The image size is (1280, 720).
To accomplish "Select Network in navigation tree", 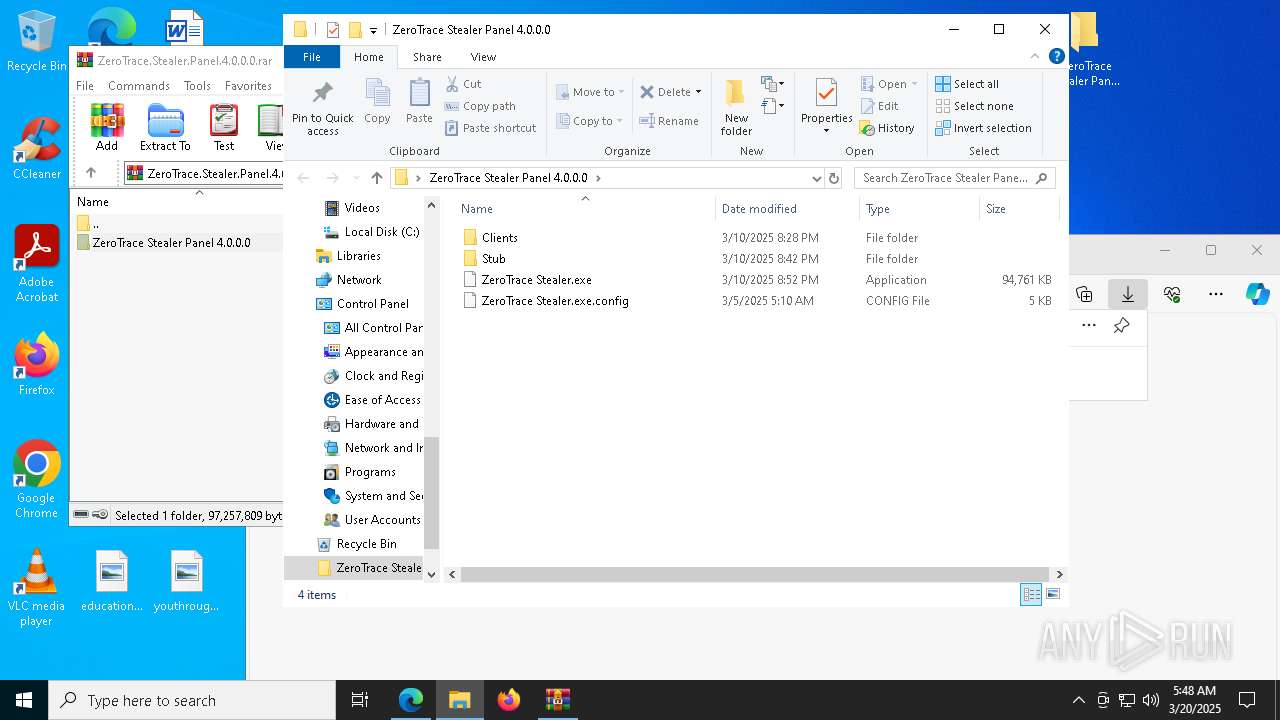I will click(x=359, y=280).
